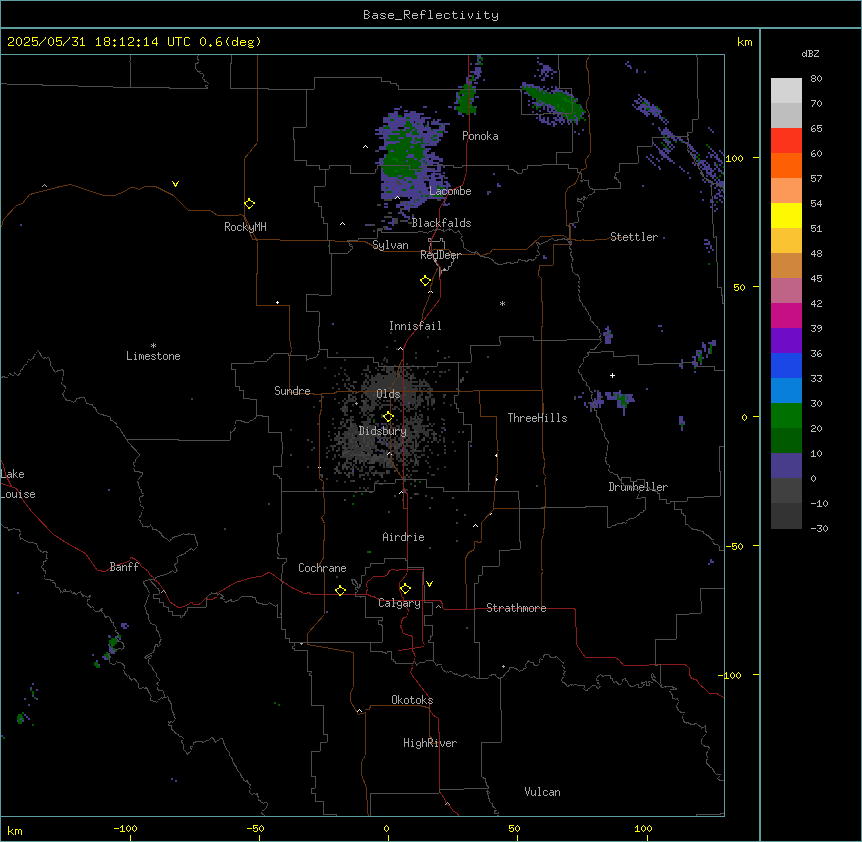This screenshot has width=862, height=842.
Task: Click the Vulcan label
Action: (x=543, y=792)
